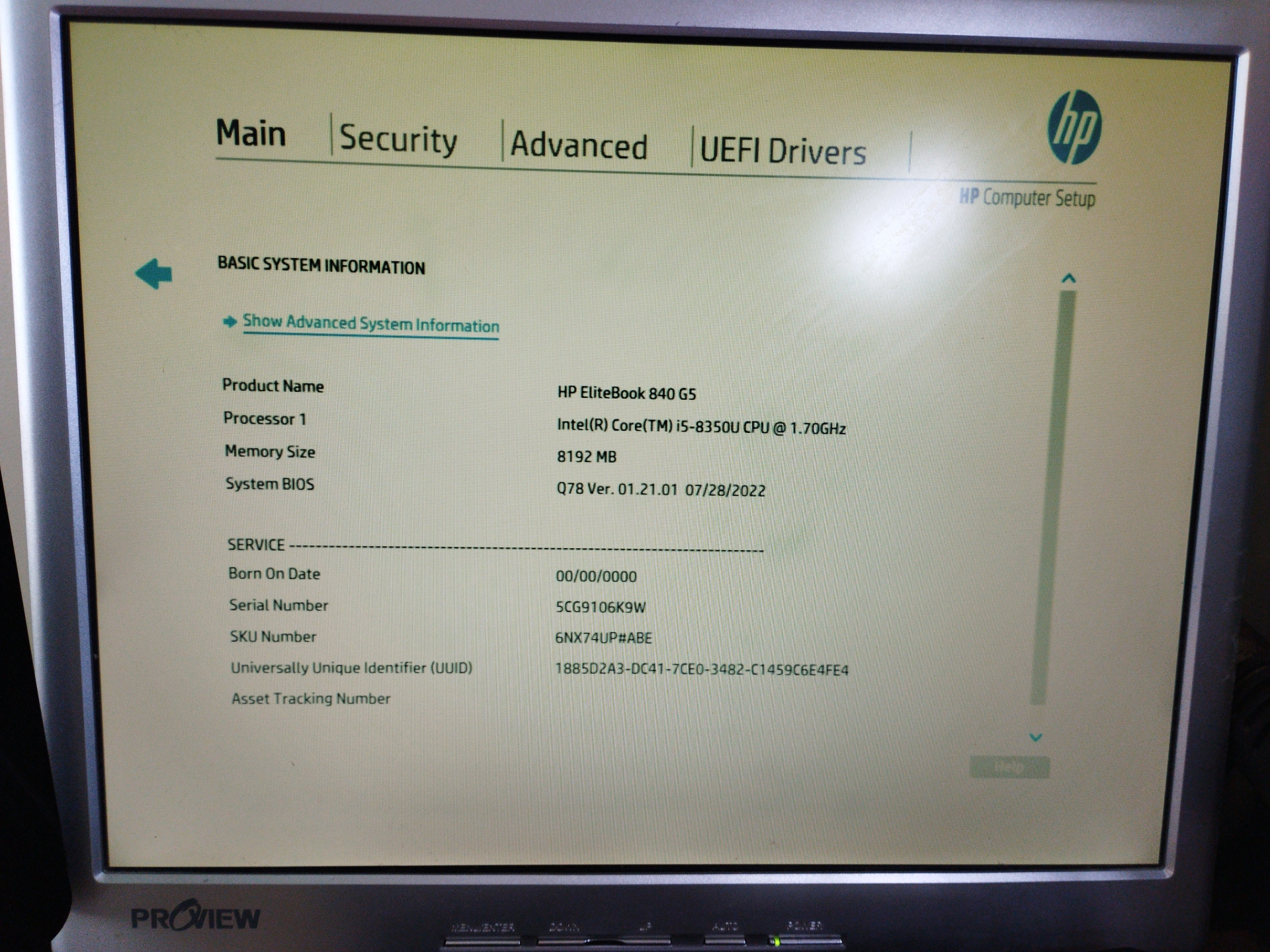1270x952 pixels.
Task: Select the Intel Core i5-8350U value
Action: point(701,426)
